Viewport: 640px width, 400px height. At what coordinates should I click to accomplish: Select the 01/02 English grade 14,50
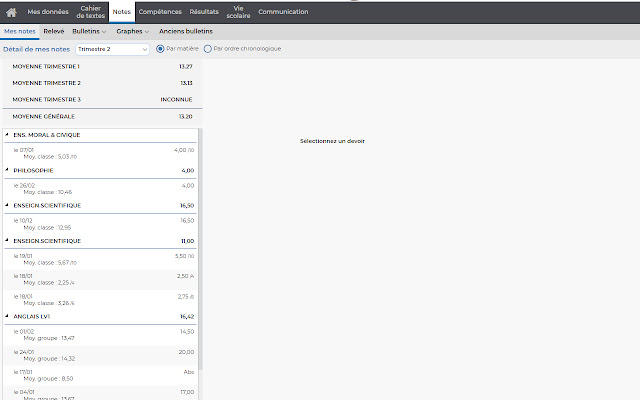(100, 335)
